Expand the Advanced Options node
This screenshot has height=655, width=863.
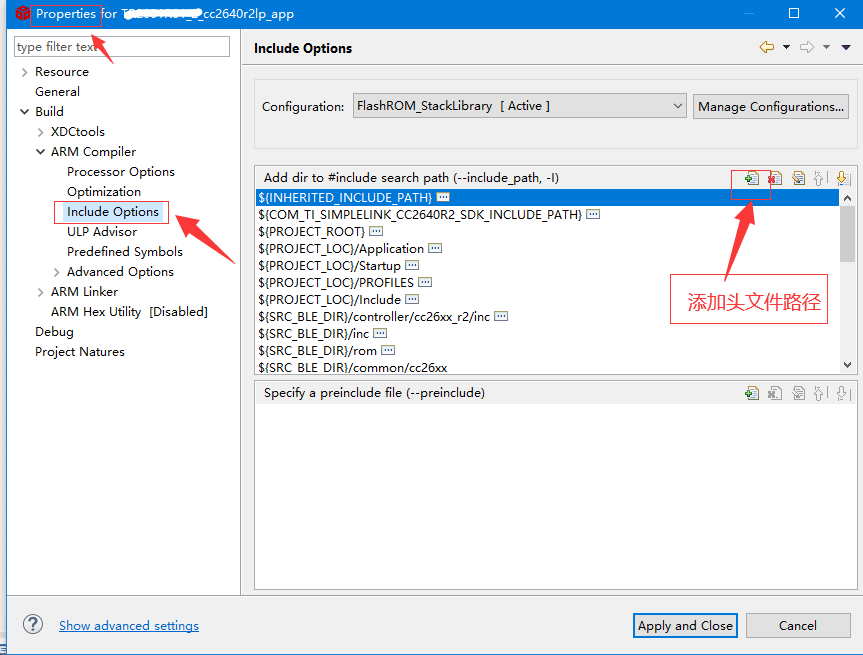pos(56,272)
